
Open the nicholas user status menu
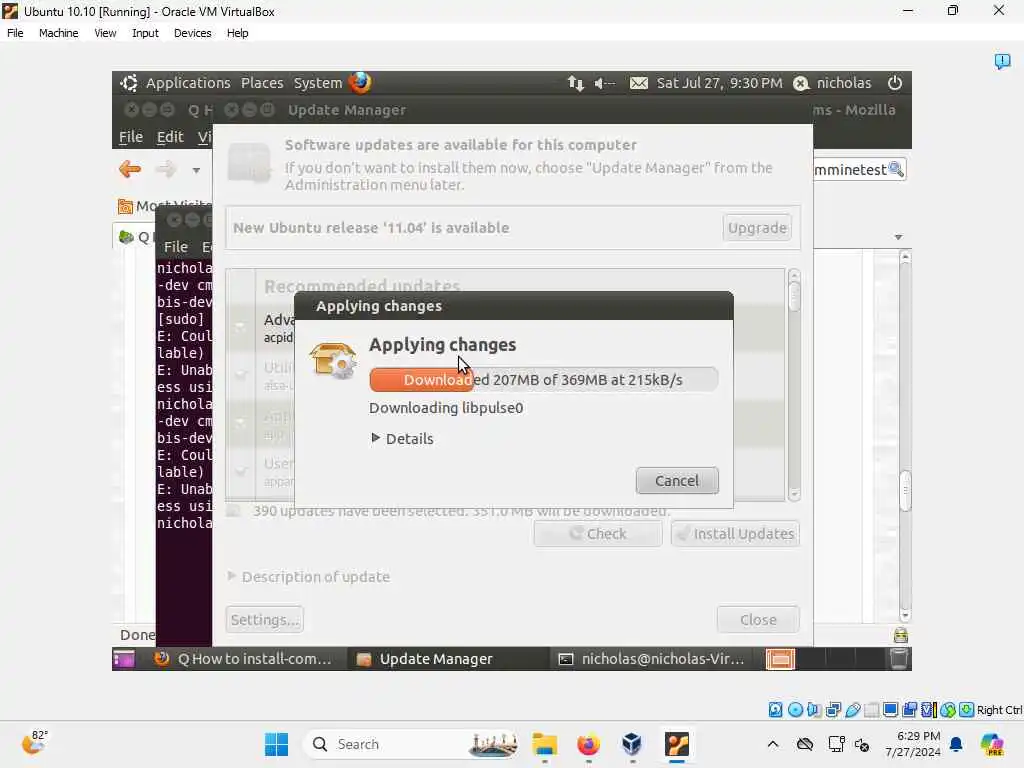point(832,83)
